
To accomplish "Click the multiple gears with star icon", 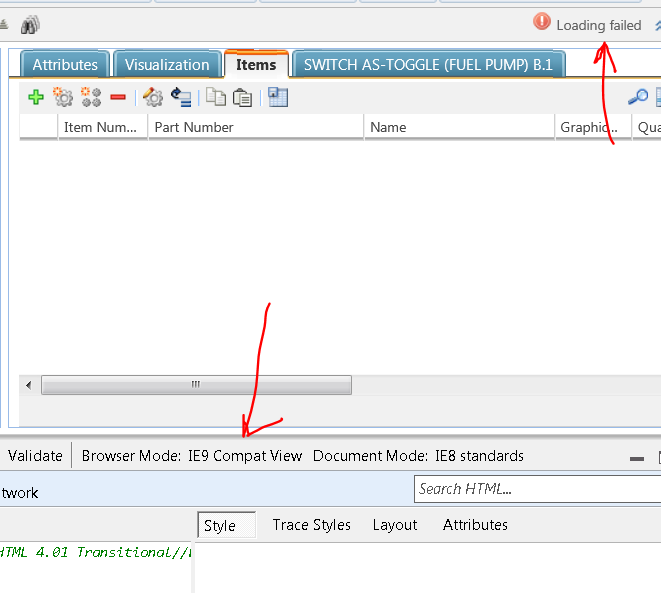I will [x=91, y=97].
